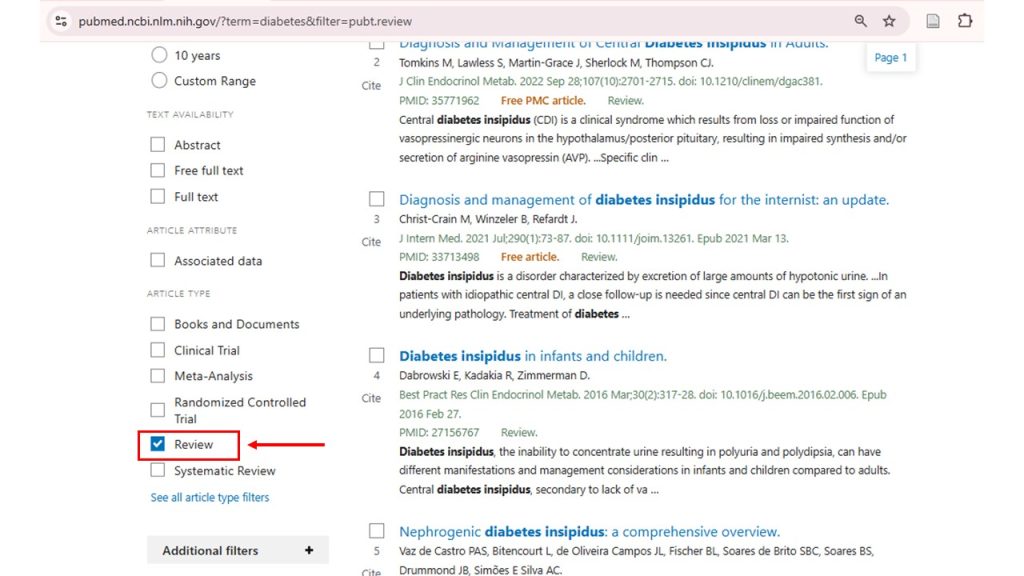This screenshot has height=576, width=1024.
Task: Enable the Free full text filter
Action: pyautogui.click(x=157, y=170)
